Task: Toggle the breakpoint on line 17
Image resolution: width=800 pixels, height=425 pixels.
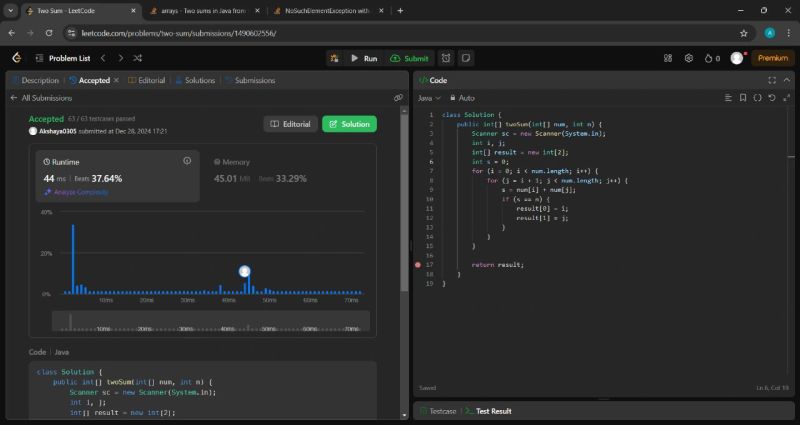Action: pos(418,265)
